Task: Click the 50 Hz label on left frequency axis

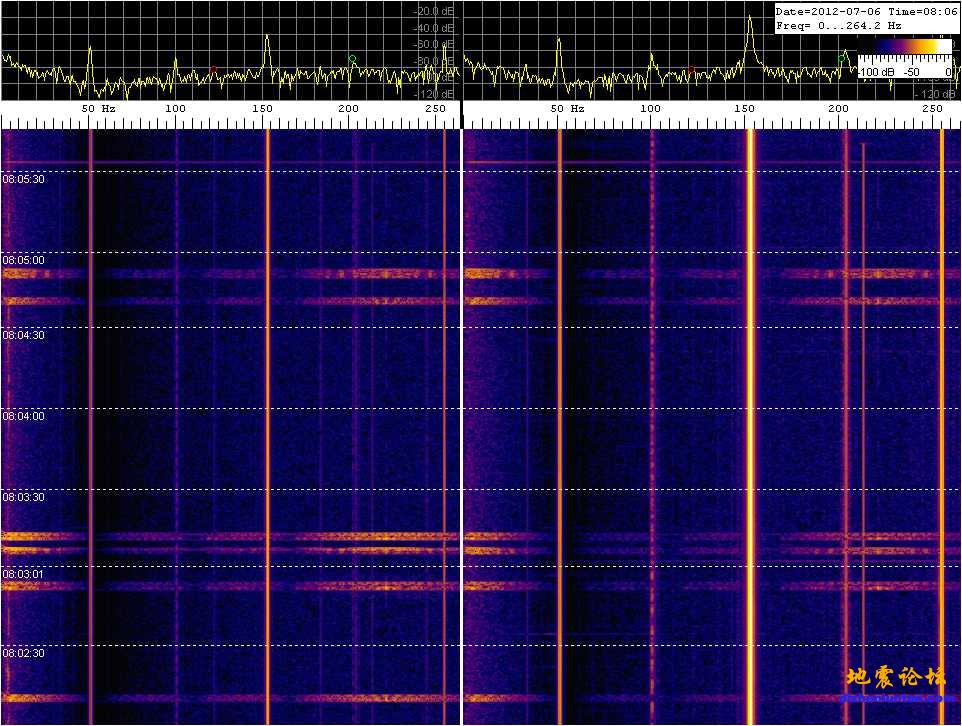Action: click(99, 109)
